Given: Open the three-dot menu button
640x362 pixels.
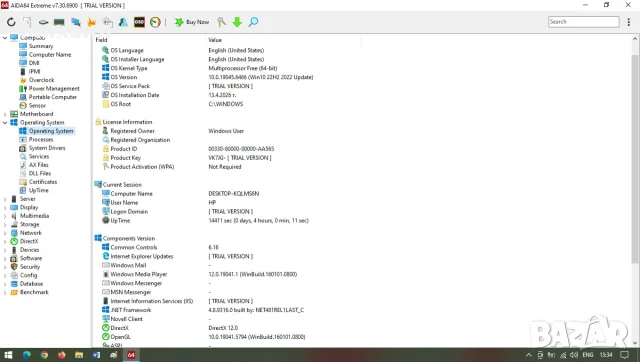Looking at the screenshot, I should (629, 22).
